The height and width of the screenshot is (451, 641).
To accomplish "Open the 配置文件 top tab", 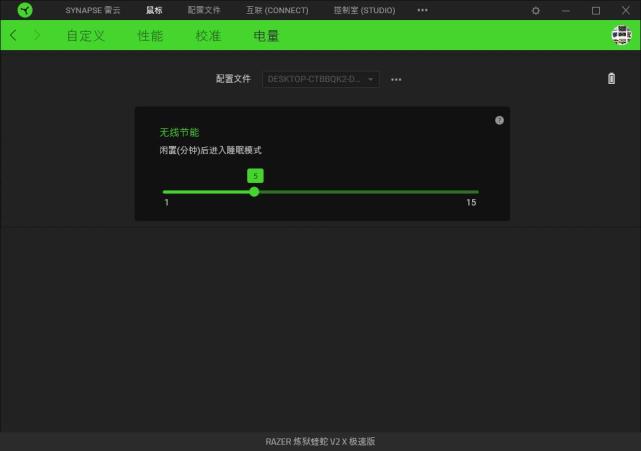I will [204, 10].
